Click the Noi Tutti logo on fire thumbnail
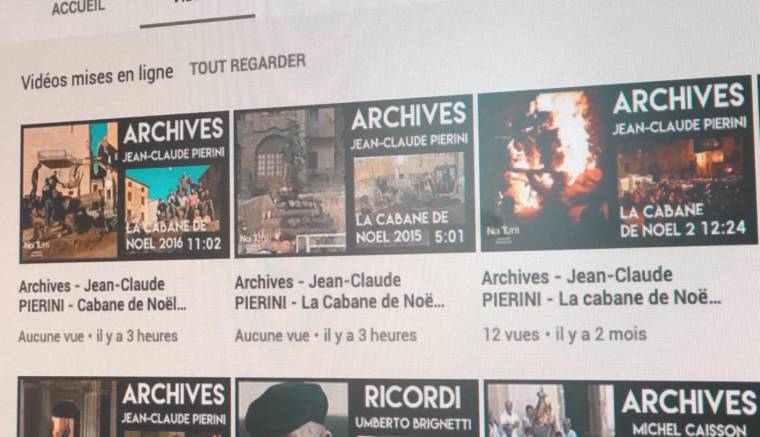Image resolution: width=760 pixels, height=437 pixels. (503, 232)
